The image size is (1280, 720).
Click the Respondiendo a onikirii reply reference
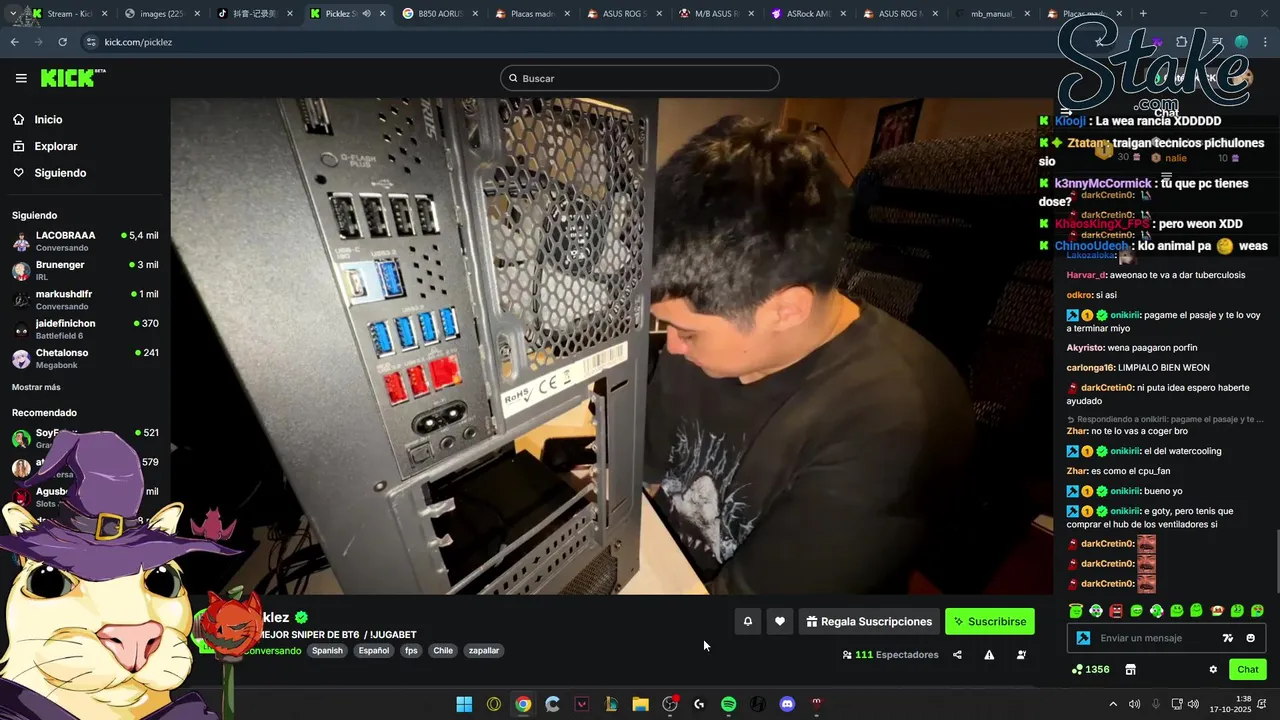click(1165, 419)
